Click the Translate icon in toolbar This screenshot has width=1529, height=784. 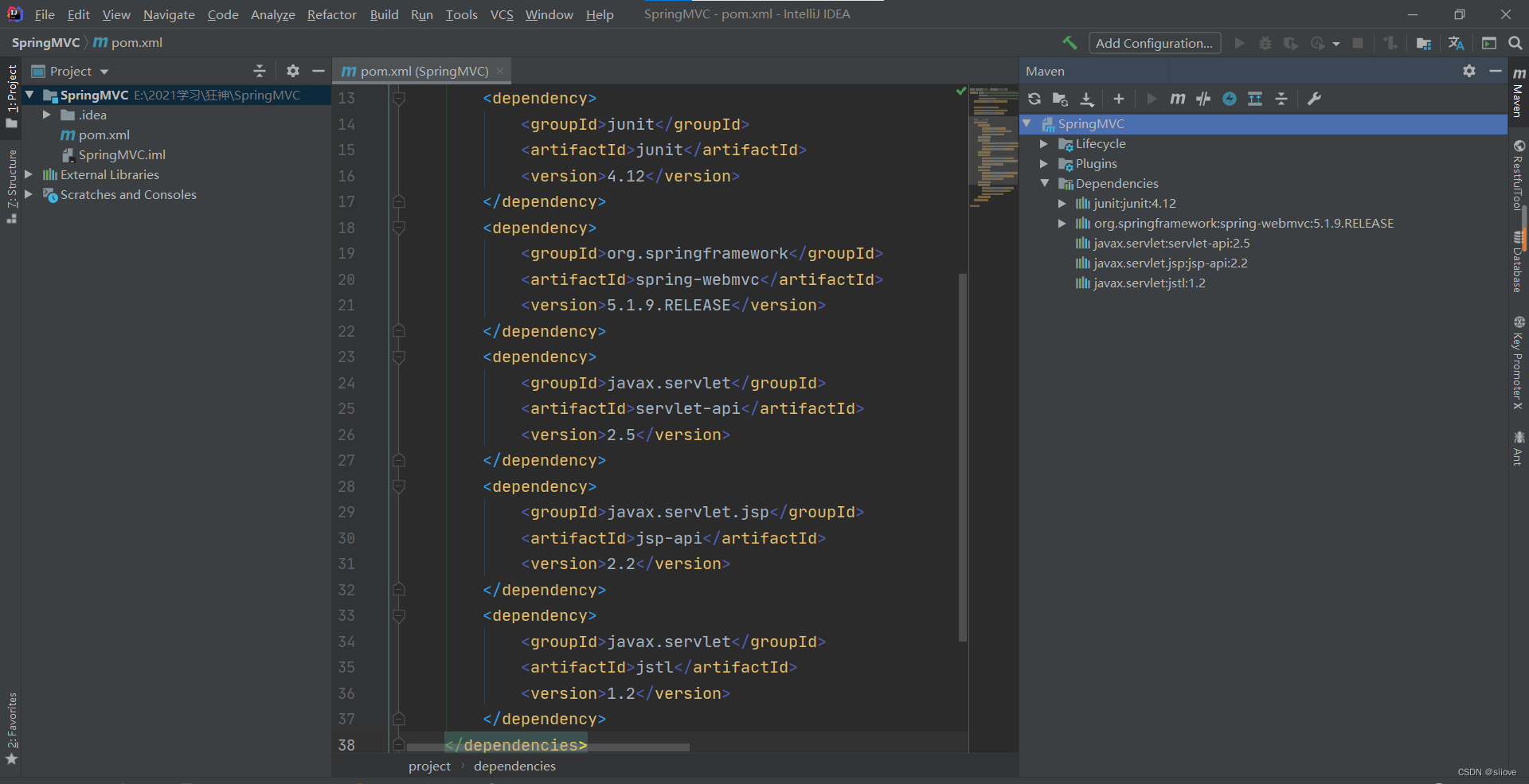[1457, 43]
